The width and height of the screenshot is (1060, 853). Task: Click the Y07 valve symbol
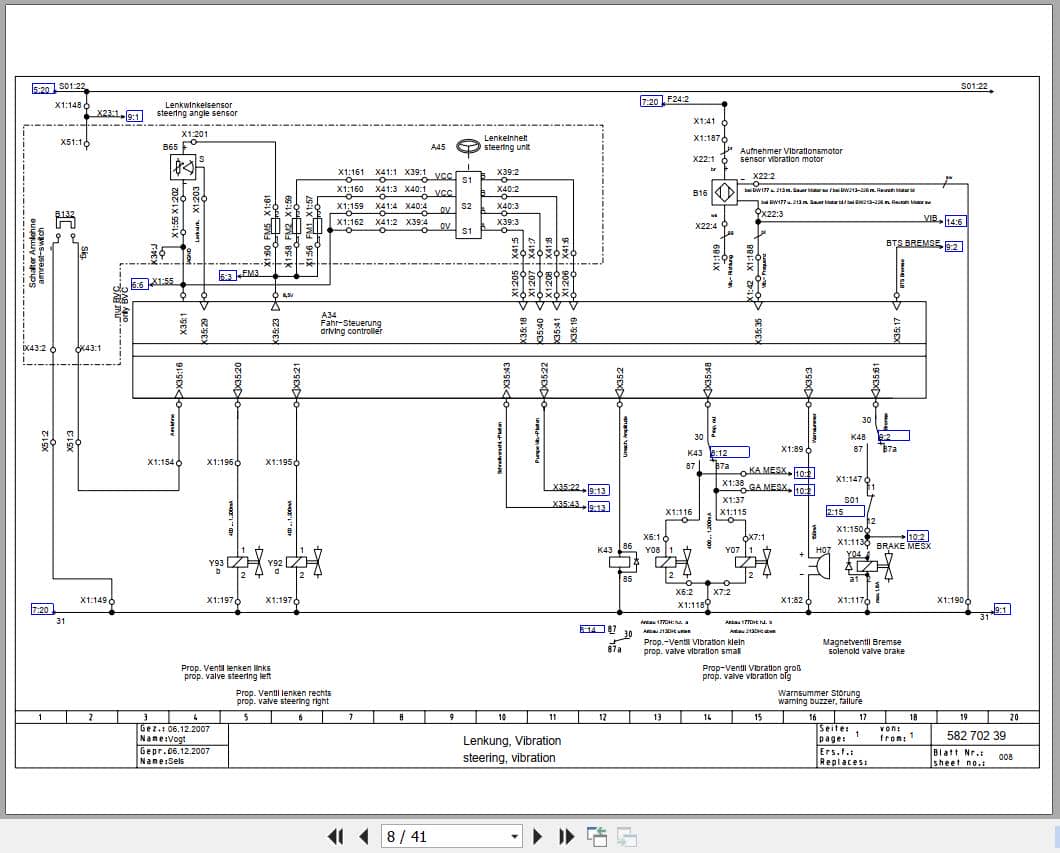coord(755,562)
